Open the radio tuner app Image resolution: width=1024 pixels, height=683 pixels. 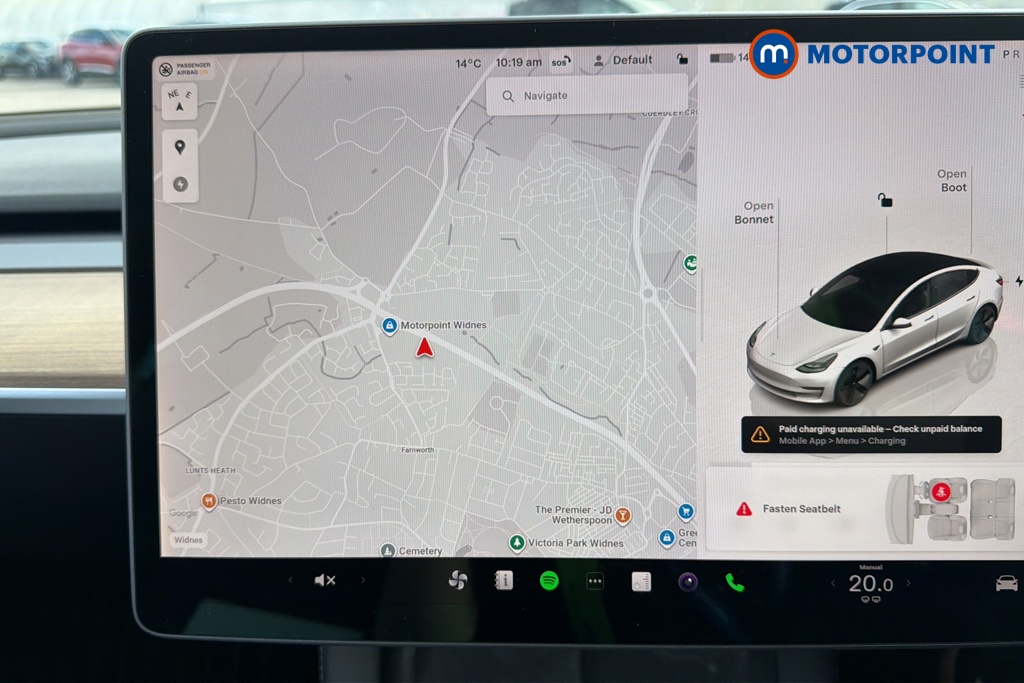(x=640, y=580)
